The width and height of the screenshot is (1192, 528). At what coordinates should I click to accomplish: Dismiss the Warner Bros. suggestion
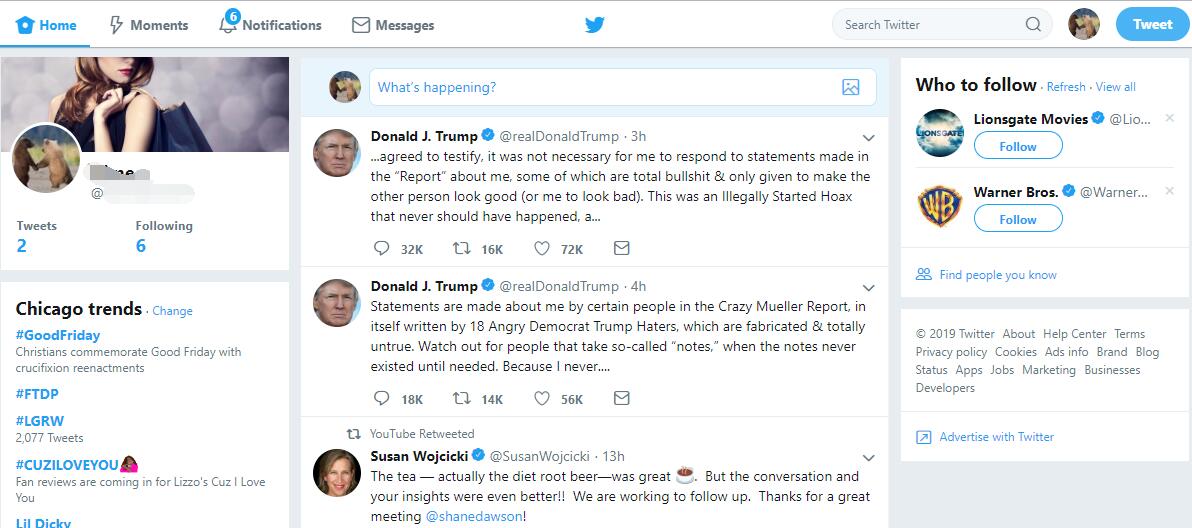tap(1170, 191)
